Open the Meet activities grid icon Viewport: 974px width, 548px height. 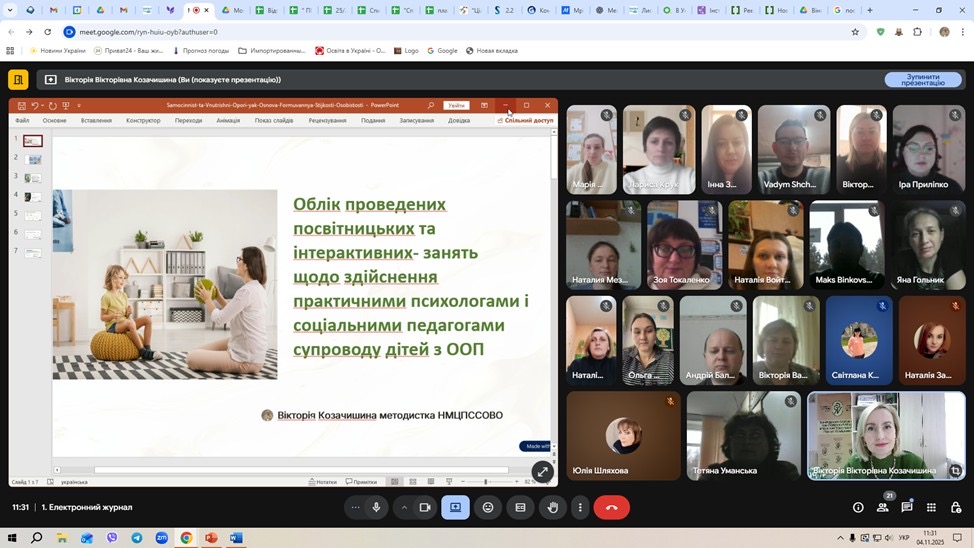pos(931,507)
